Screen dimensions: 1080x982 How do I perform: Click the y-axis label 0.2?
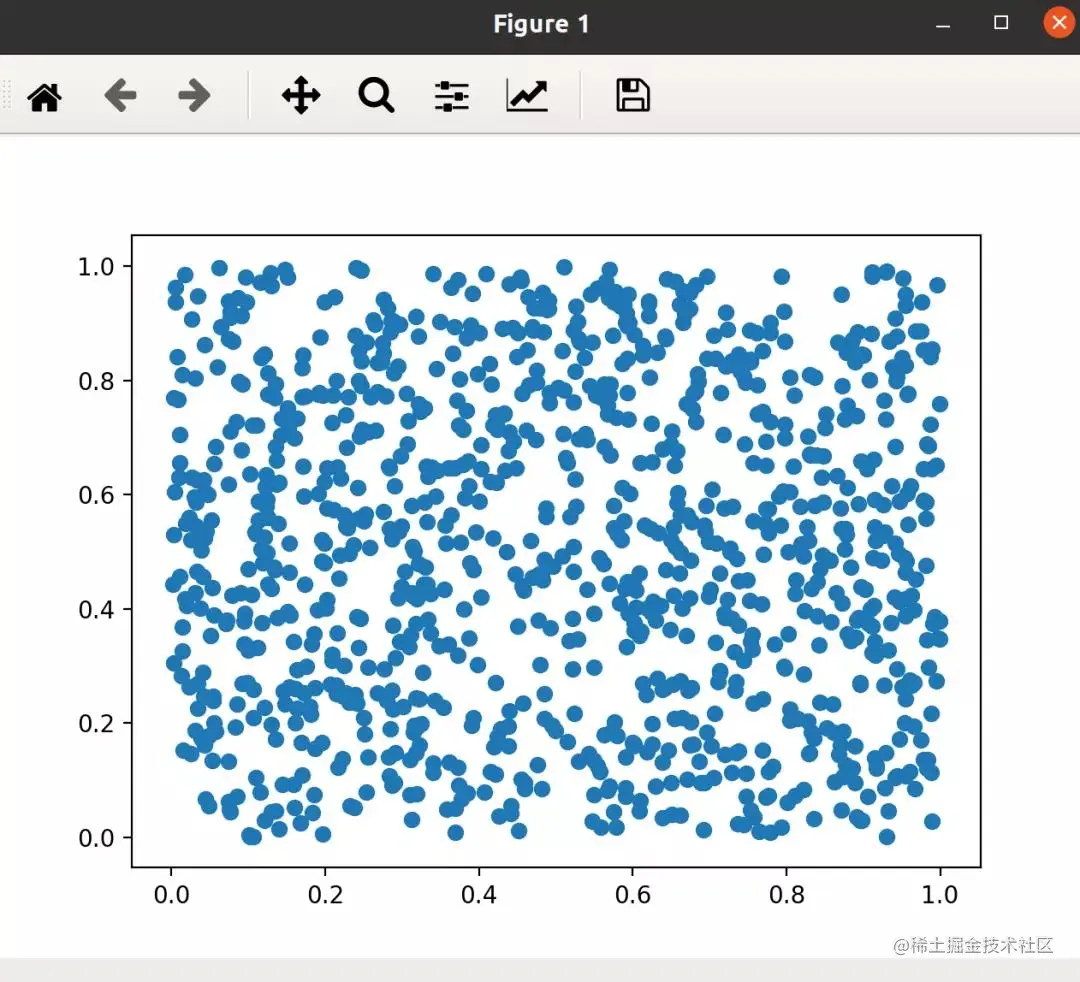[96, 724]
